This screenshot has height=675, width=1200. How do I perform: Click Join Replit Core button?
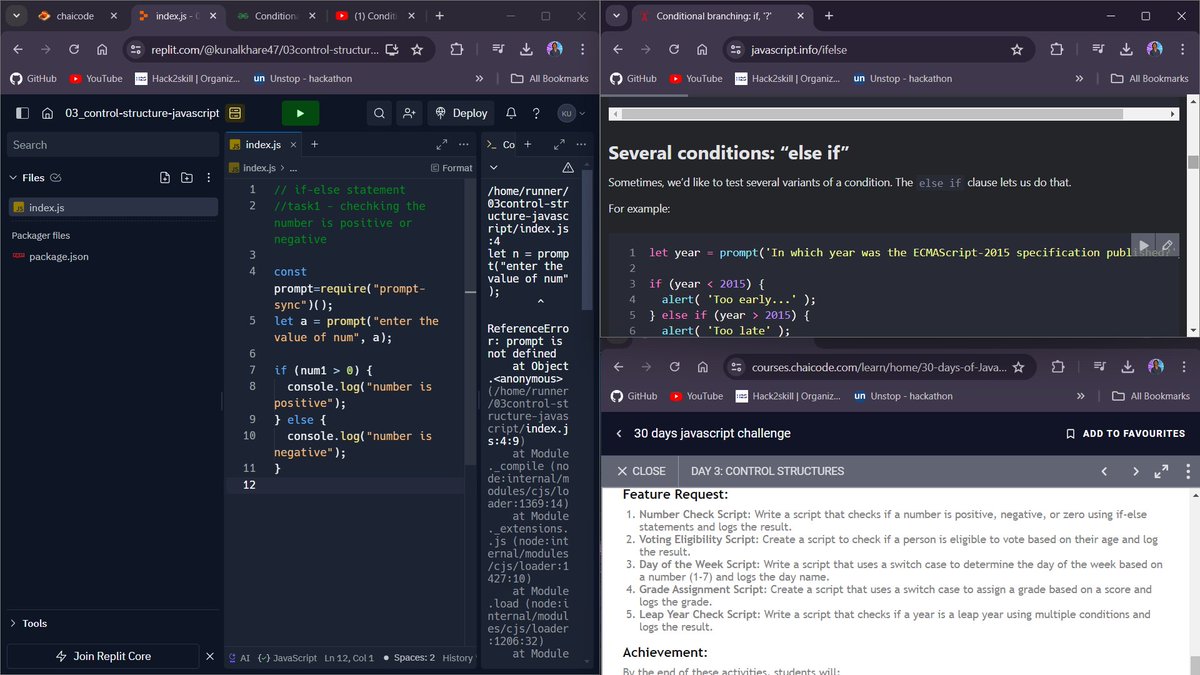pos(104,656)
